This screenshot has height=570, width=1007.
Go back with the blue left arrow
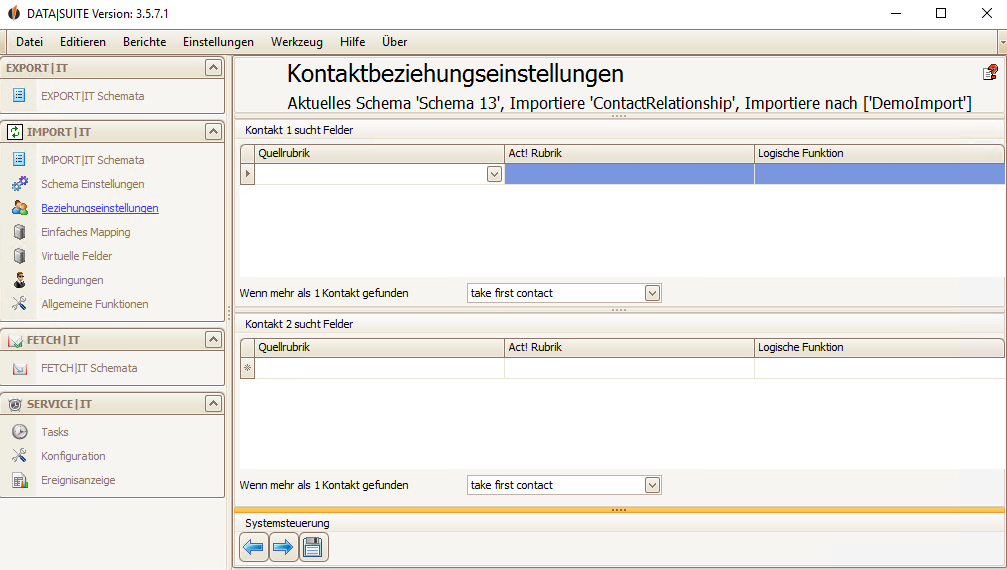pos(254,547)
